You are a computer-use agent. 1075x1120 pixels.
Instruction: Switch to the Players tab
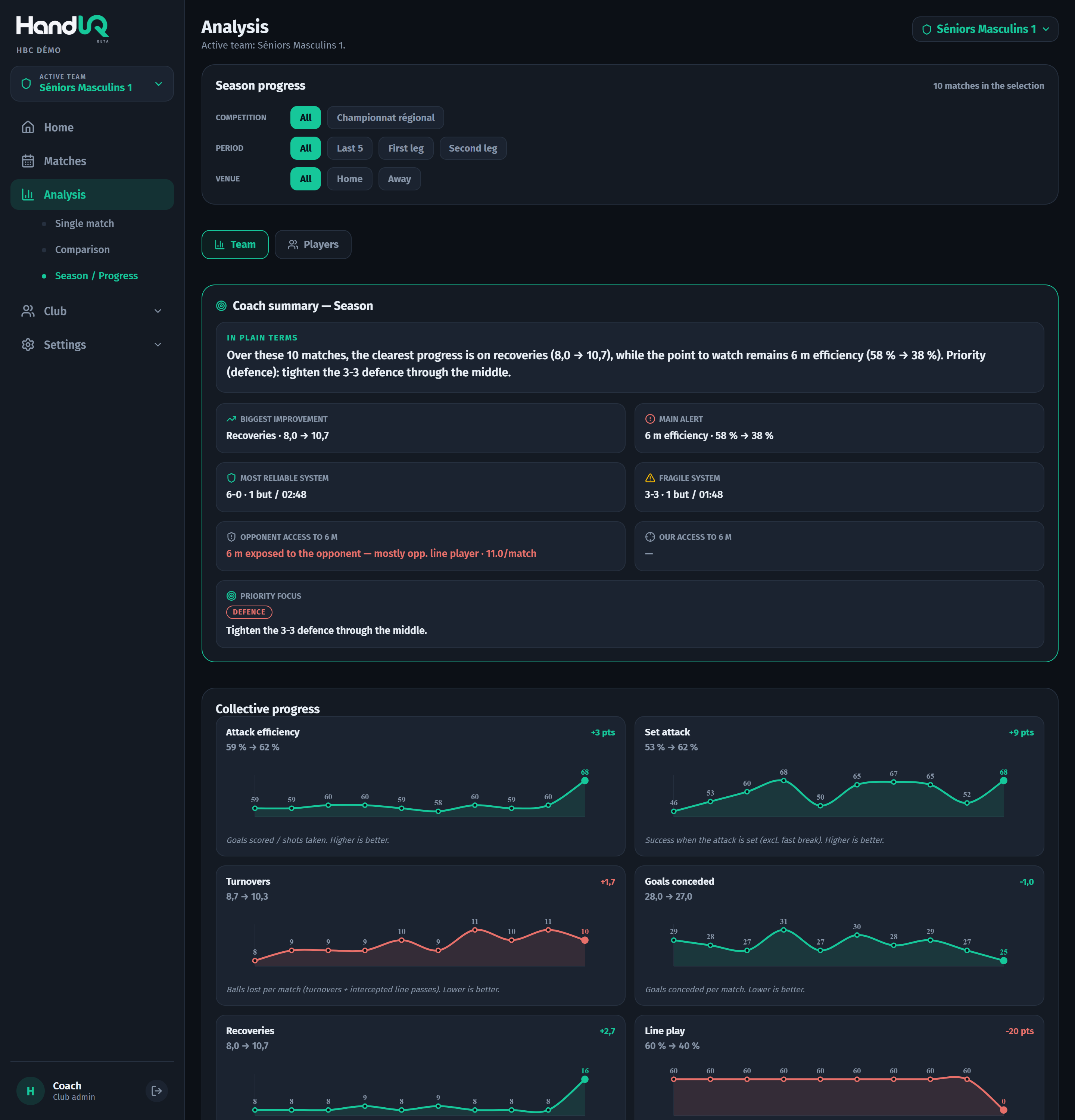pyautogui.click(x=313, y=245)
